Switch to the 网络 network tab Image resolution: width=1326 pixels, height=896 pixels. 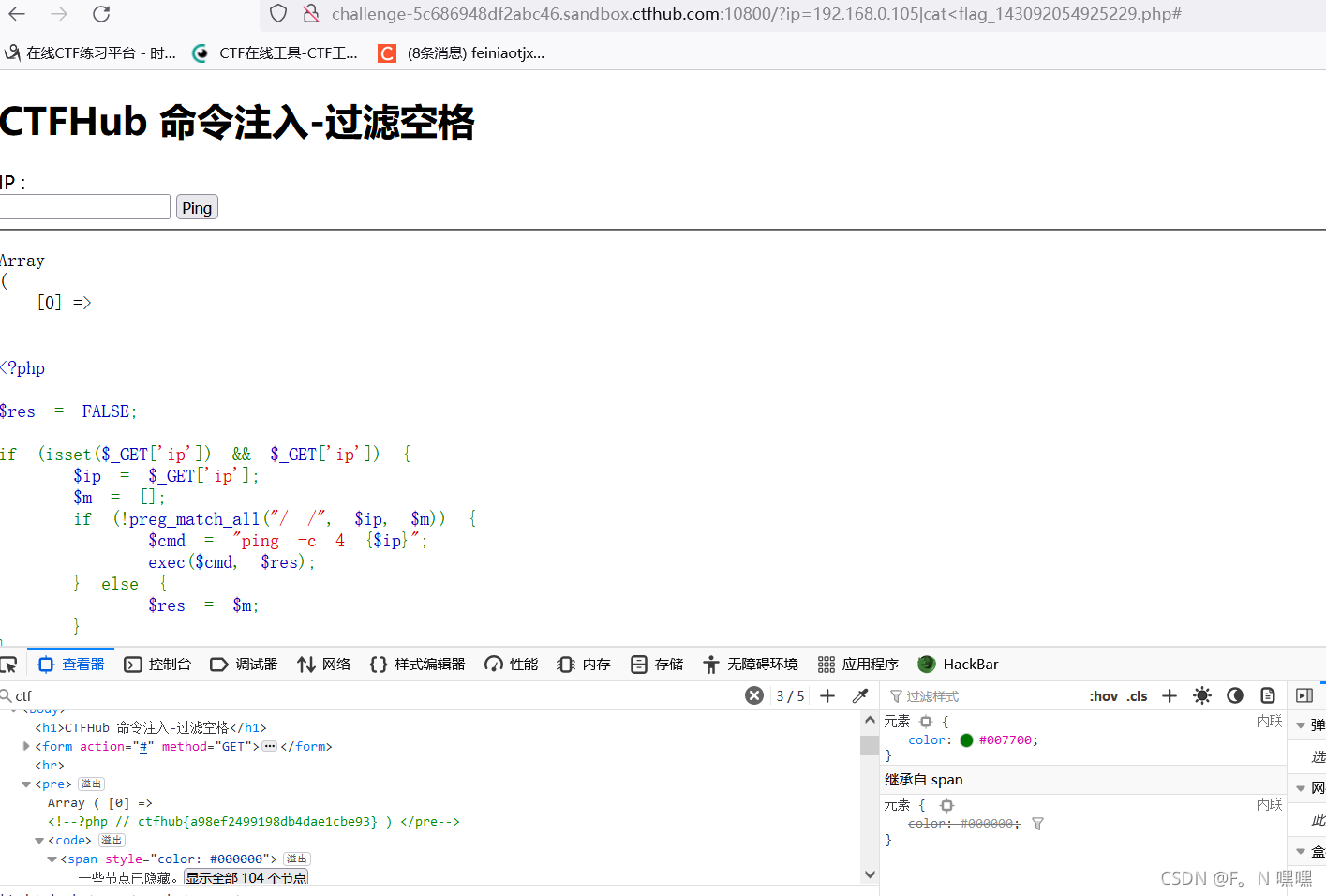click(324, 665)
